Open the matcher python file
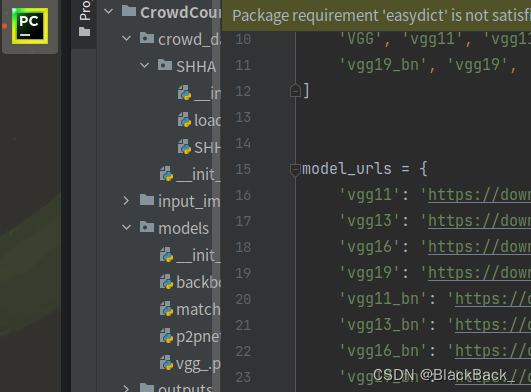The width and height of the screenshot is (531, 392). [198, 309]
